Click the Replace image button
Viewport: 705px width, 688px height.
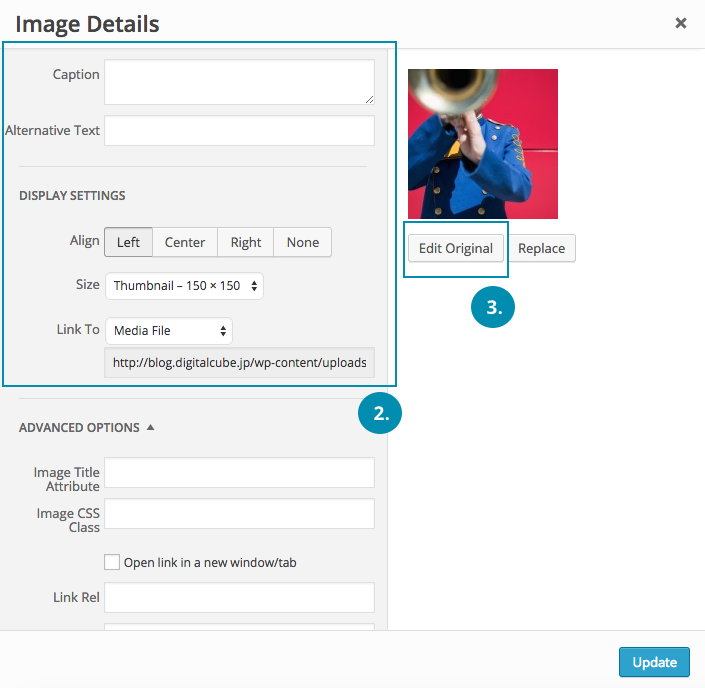coord(542,248)
